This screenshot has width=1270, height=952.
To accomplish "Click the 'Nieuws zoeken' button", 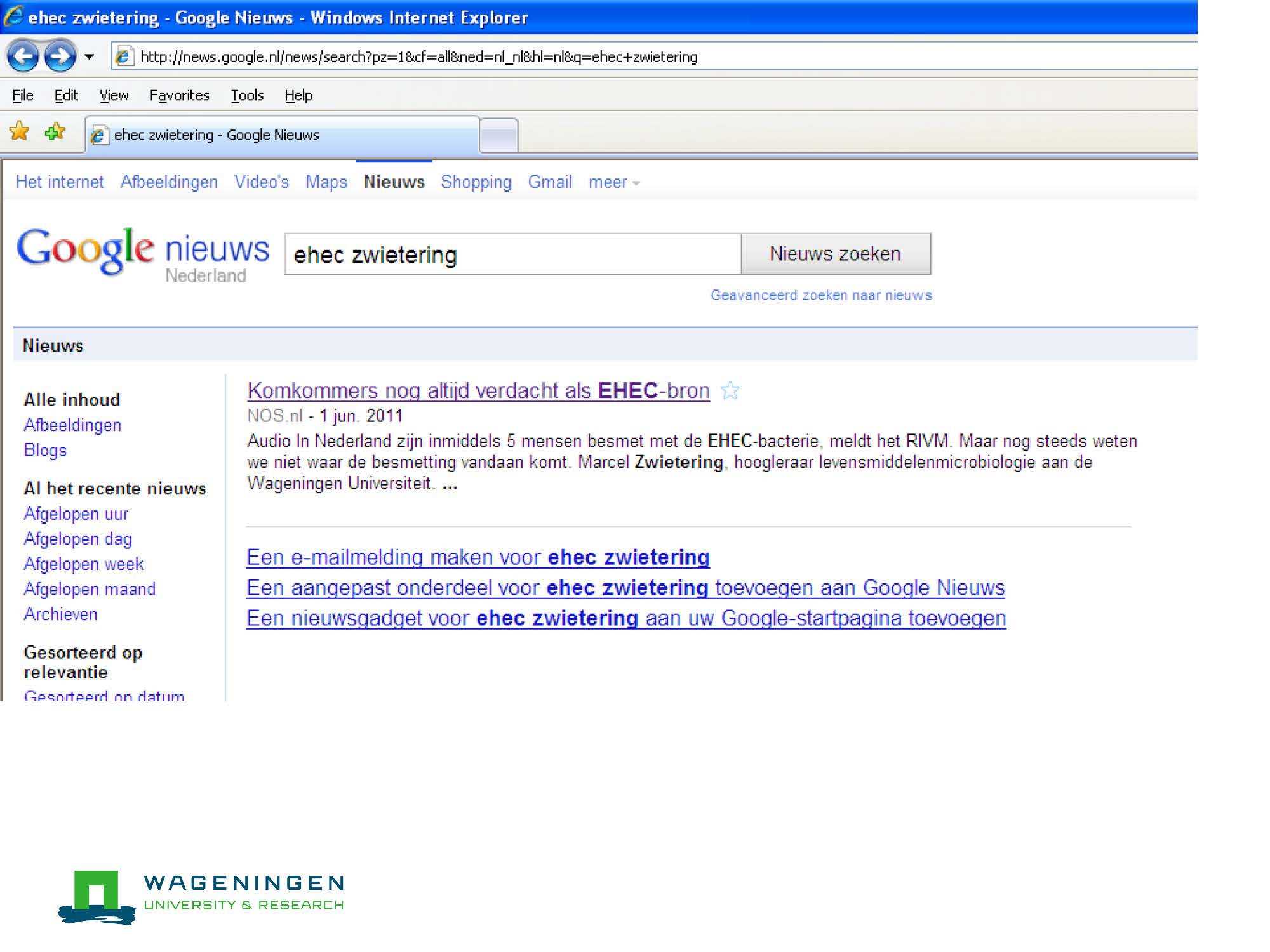I will point(836,254).
